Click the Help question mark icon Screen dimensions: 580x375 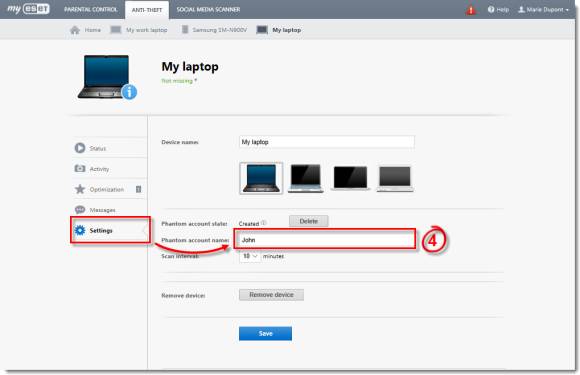click(x=491, y=10)
